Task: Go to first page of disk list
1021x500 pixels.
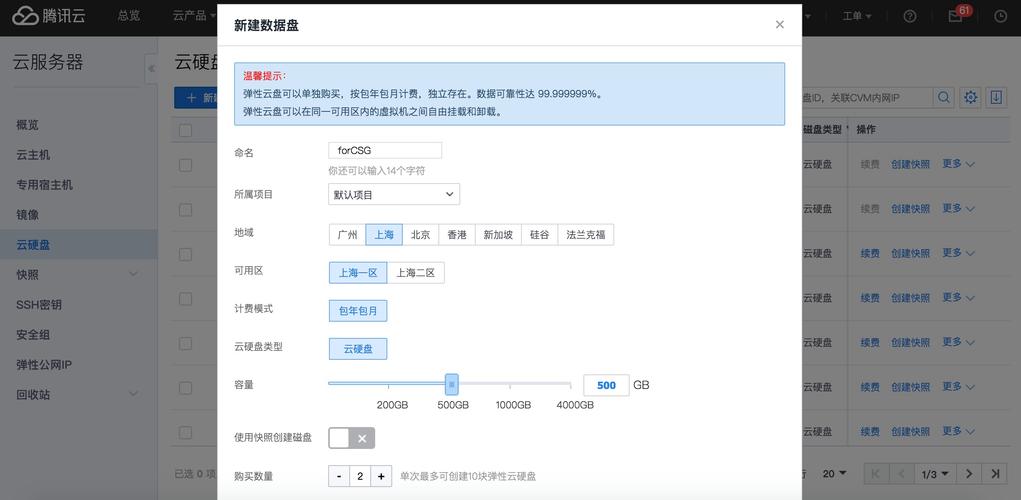Action: [876, 474]
